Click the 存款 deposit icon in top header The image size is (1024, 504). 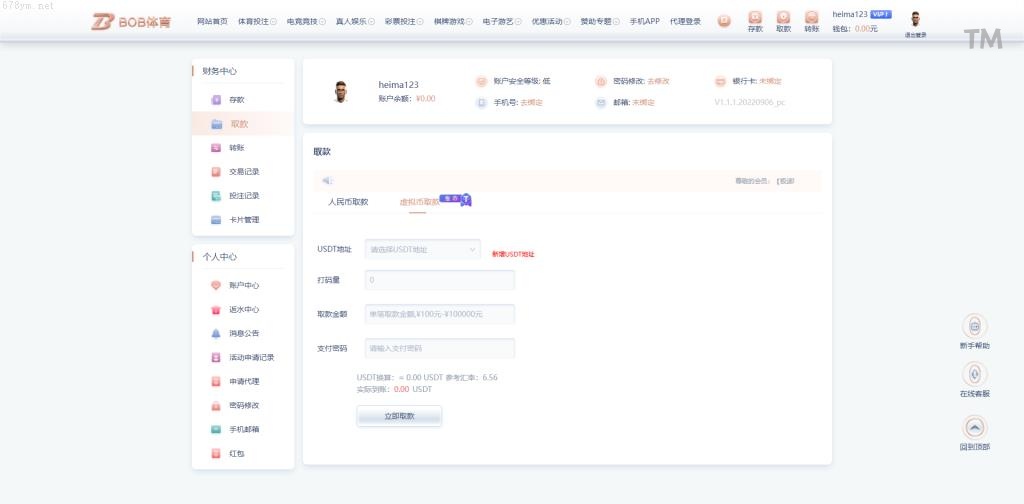[754, 18]
